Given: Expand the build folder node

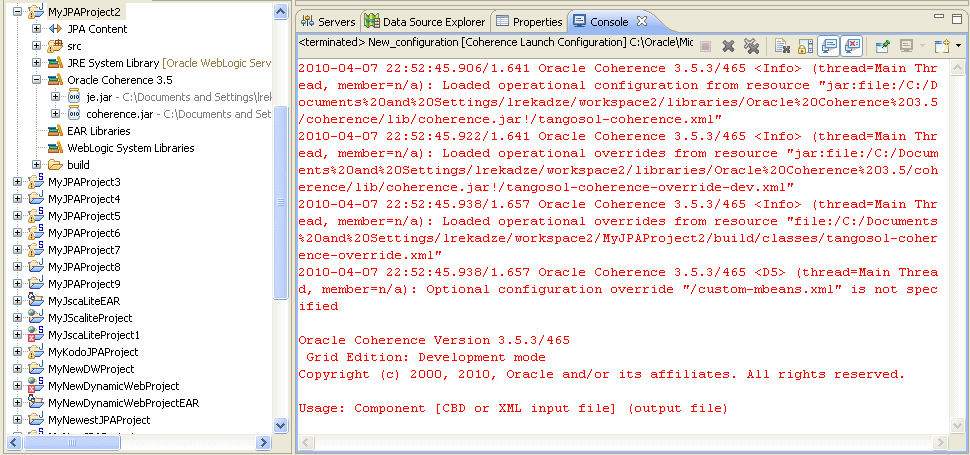Looking at the screenshot, I should pyautogui.click(x=36, y=164).
